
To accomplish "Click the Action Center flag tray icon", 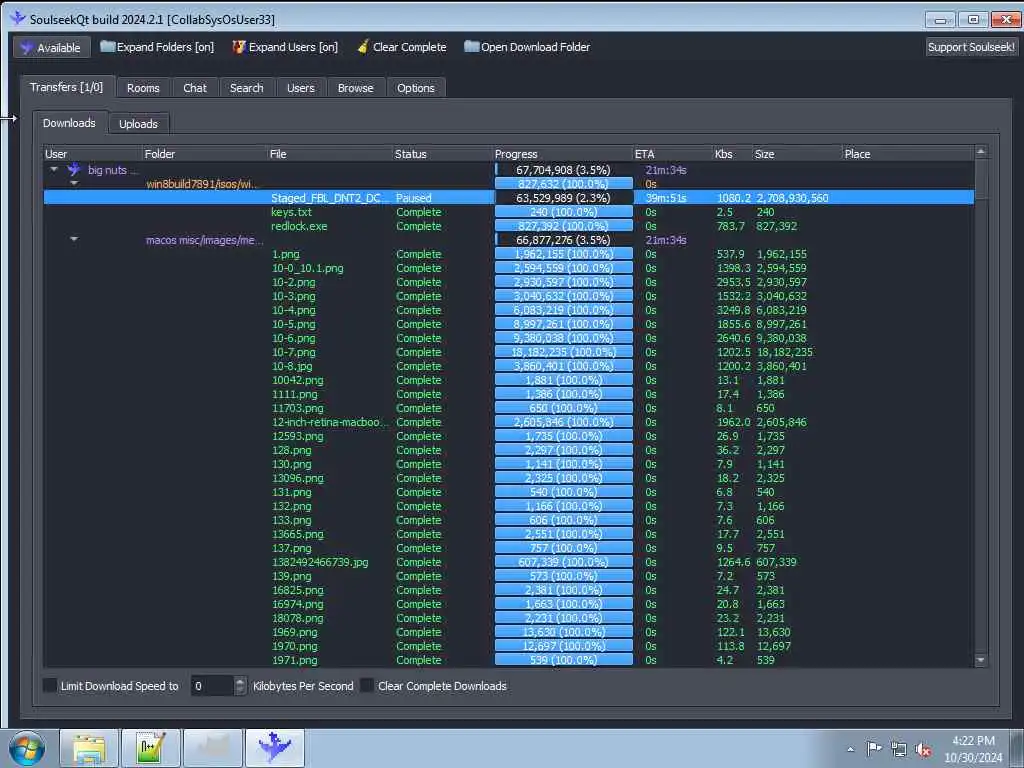I will tap(874, 749).
